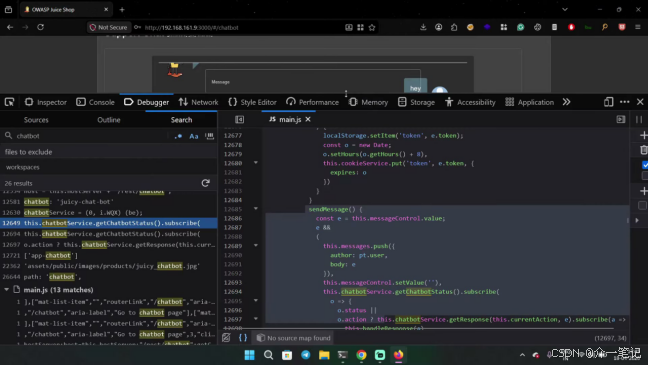Select the Debugger tab
648x365 pixels.
pyautogui.click(x=146, y=102)
